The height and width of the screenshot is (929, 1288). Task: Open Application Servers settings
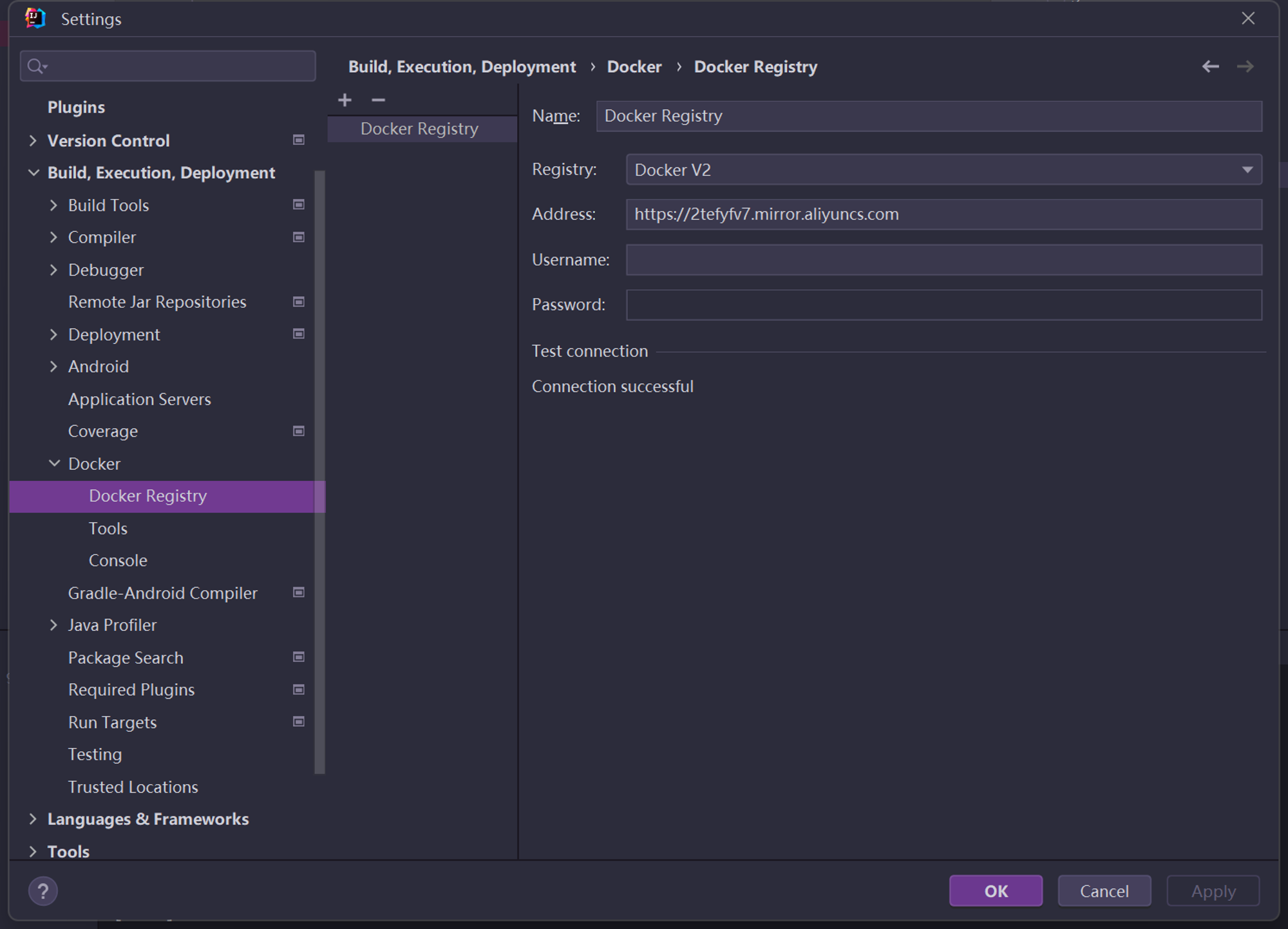pyautogui.click(x=139, y=399)
